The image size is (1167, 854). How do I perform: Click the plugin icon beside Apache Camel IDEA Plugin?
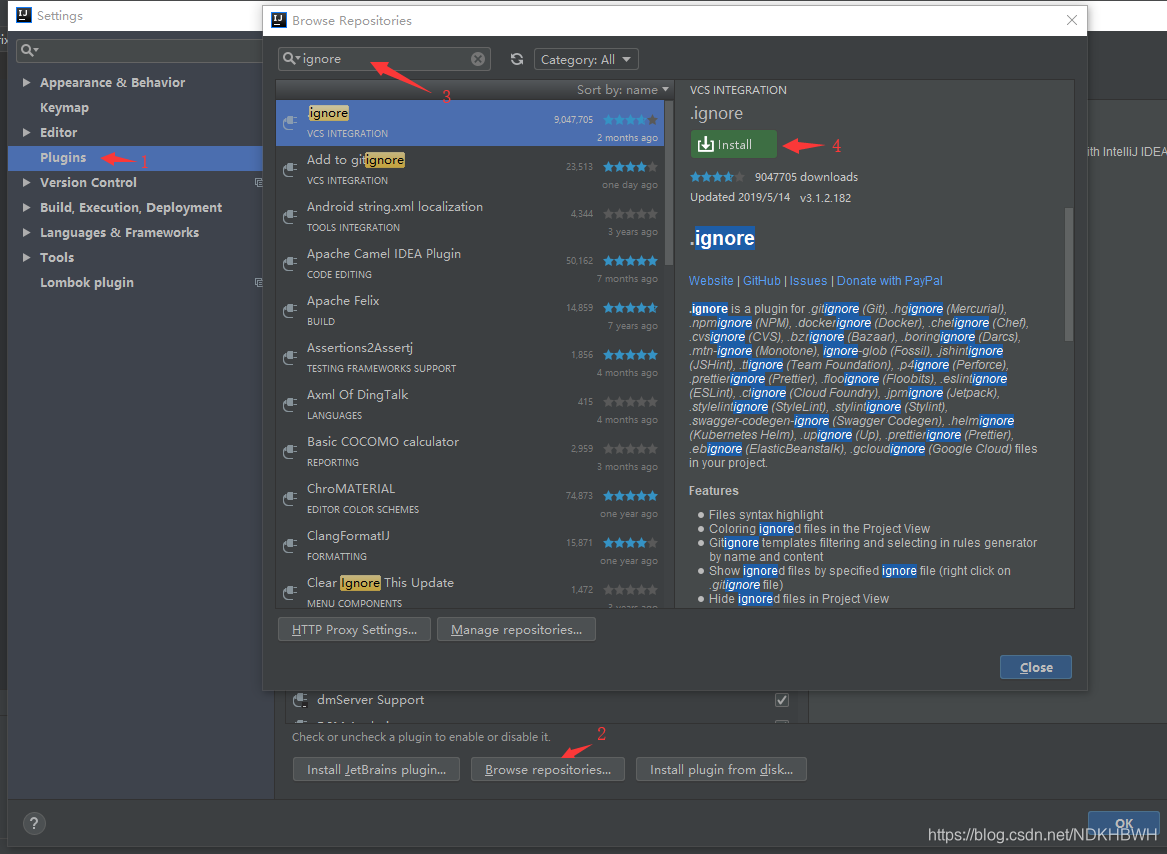pyautogui.click(x=290, y=264)
